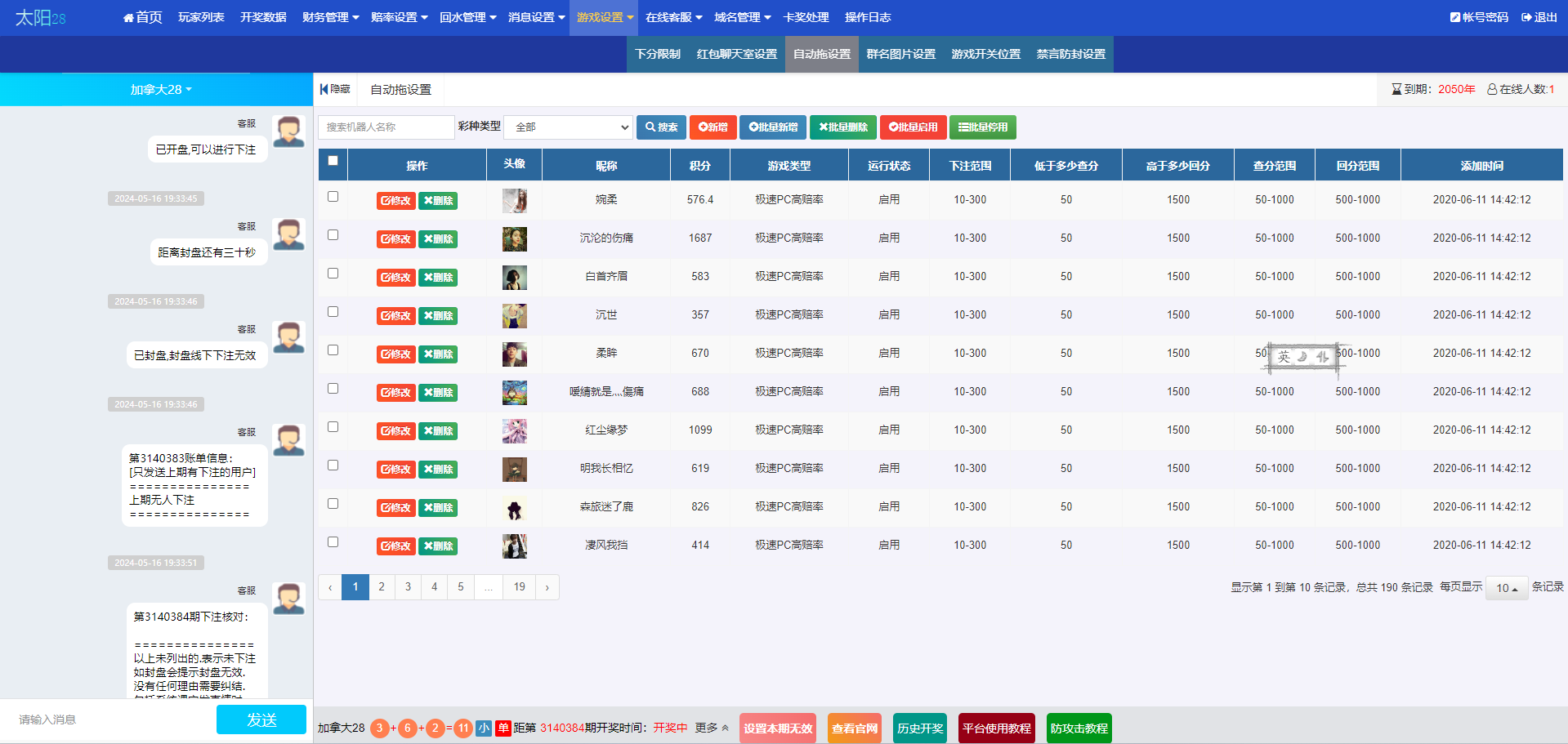Open the per-page records dropdown showing 10
The width and height of the screenshot is (1568, 744).
coord(1508,588)
